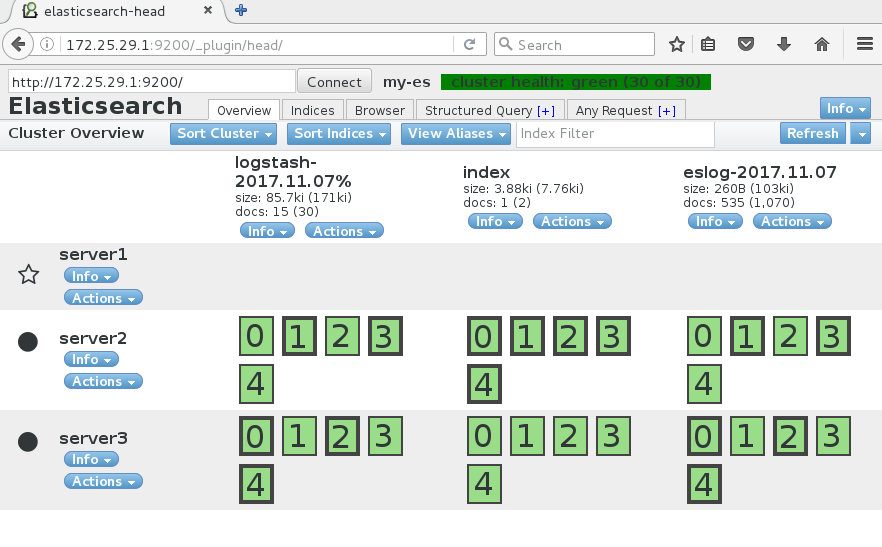Go back with browser back arrow
This screenshot has width=882, height=547.
[x=18, y=44]
